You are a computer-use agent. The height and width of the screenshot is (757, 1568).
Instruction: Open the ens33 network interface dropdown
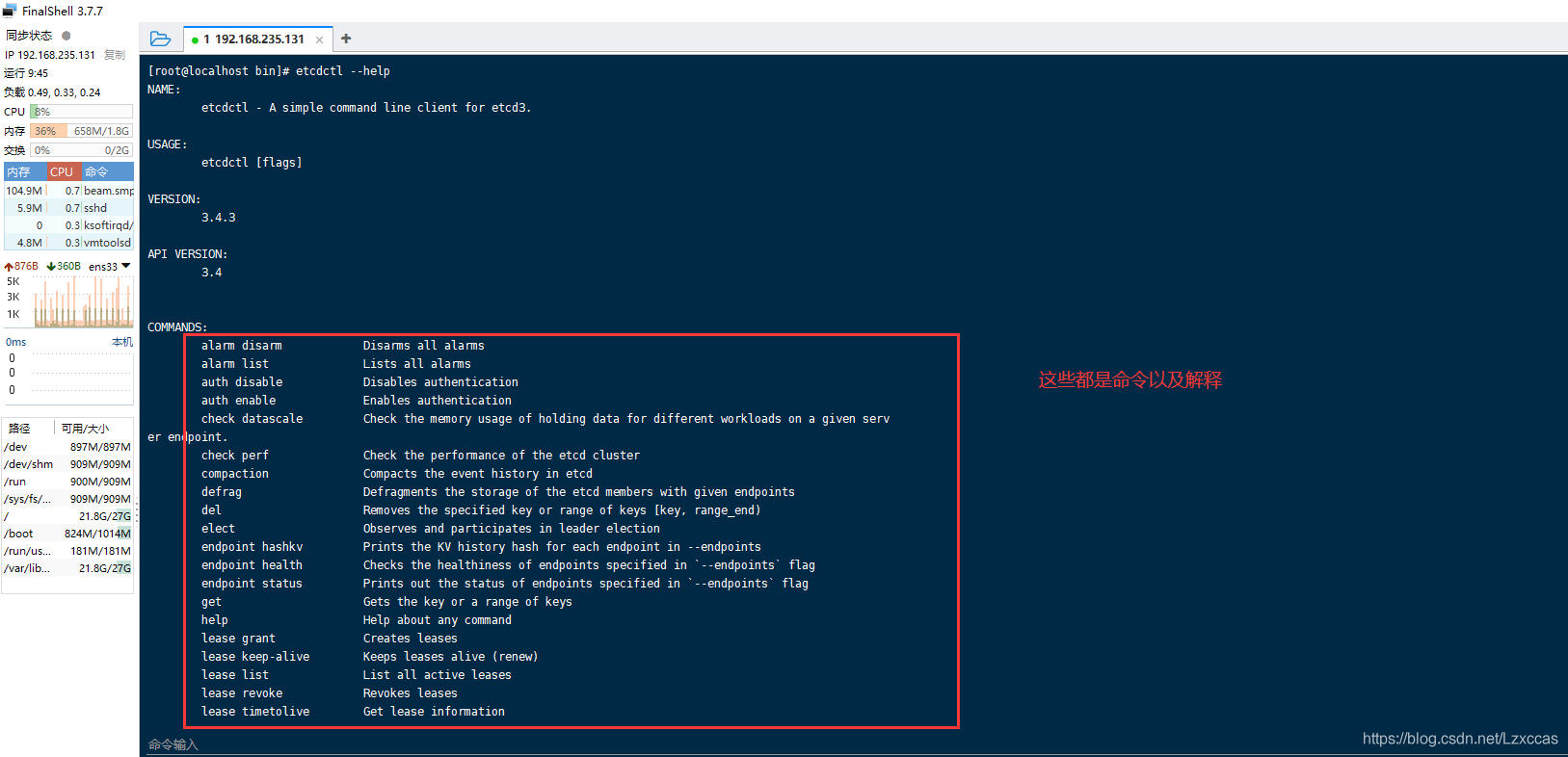[x=109, y=266]
